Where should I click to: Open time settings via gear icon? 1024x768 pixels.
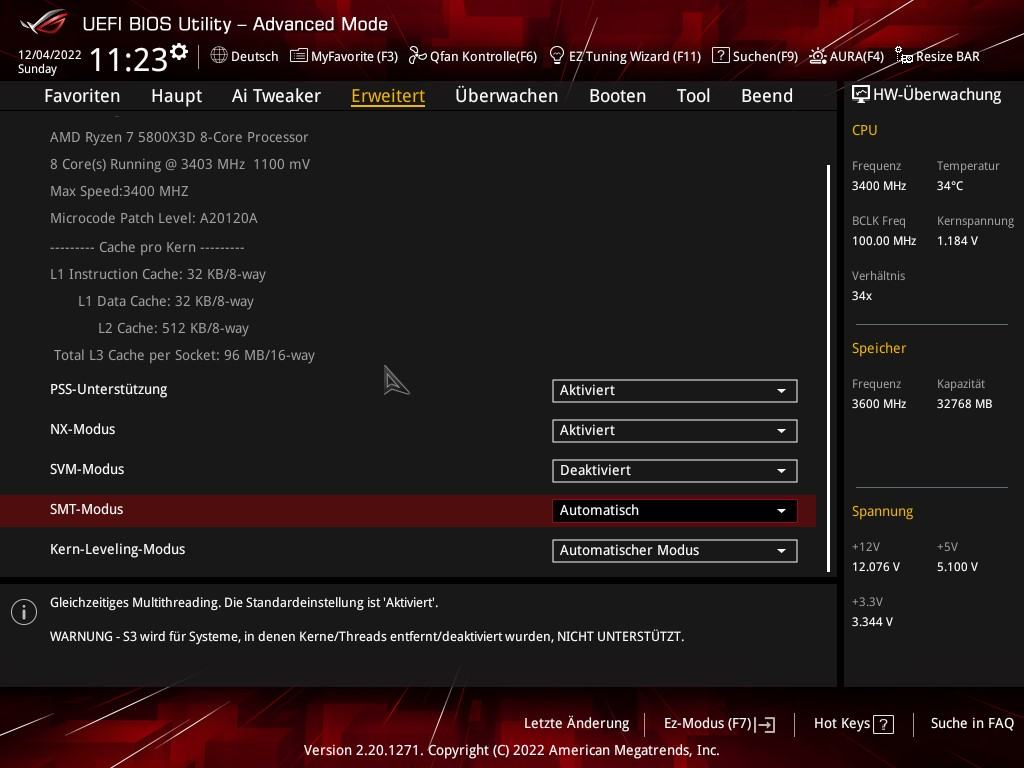coord(179,51)
